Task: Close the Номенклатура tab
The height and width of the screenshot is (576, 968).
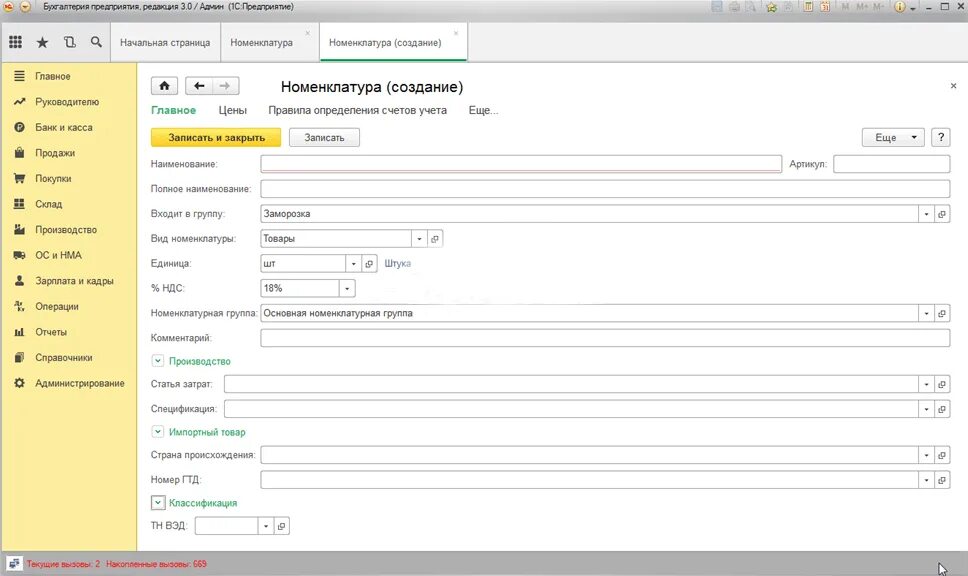Action: [x=307, y=33]
